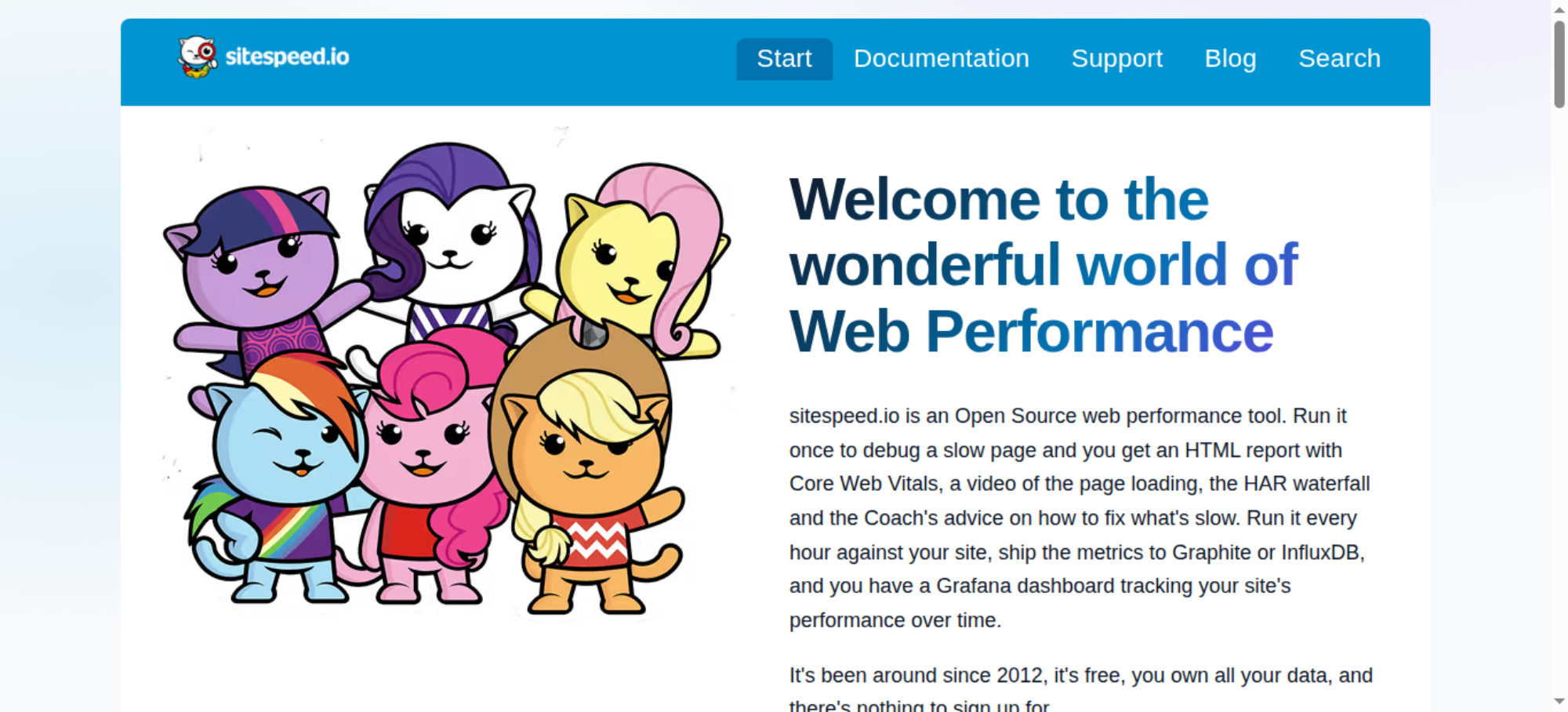1568x712 pixels.
Task: Open the sitespeed.io home text link
Action: click(x=287, y=56)
